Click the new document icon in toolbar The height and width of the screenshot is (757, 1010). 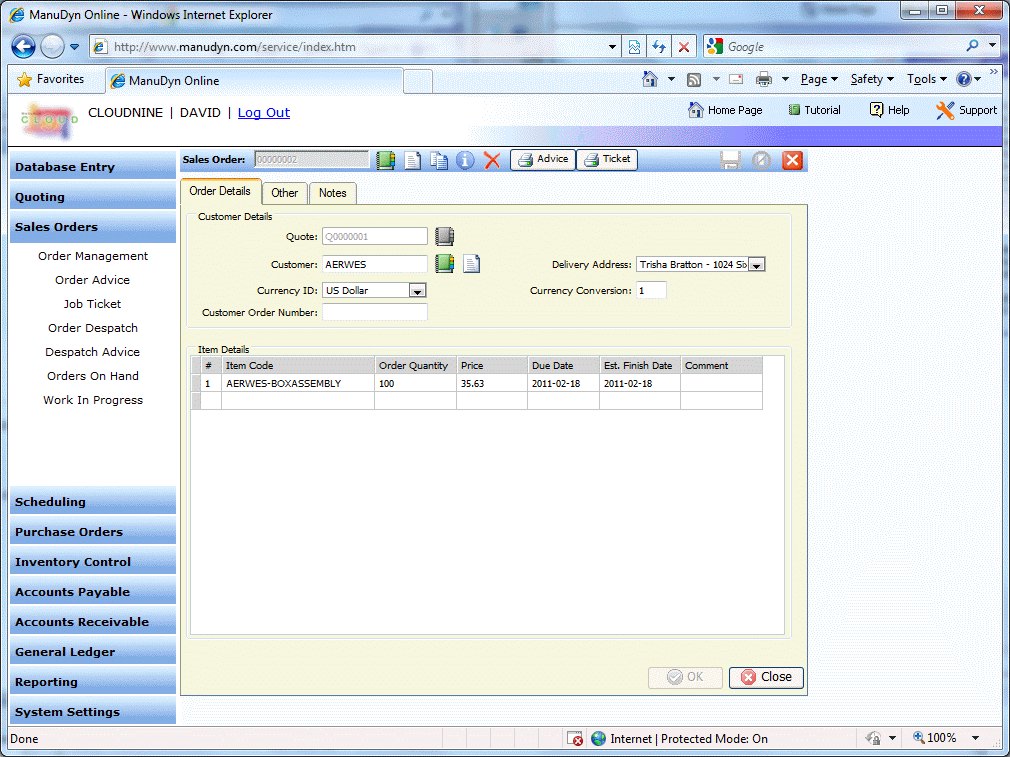point(412,160)
